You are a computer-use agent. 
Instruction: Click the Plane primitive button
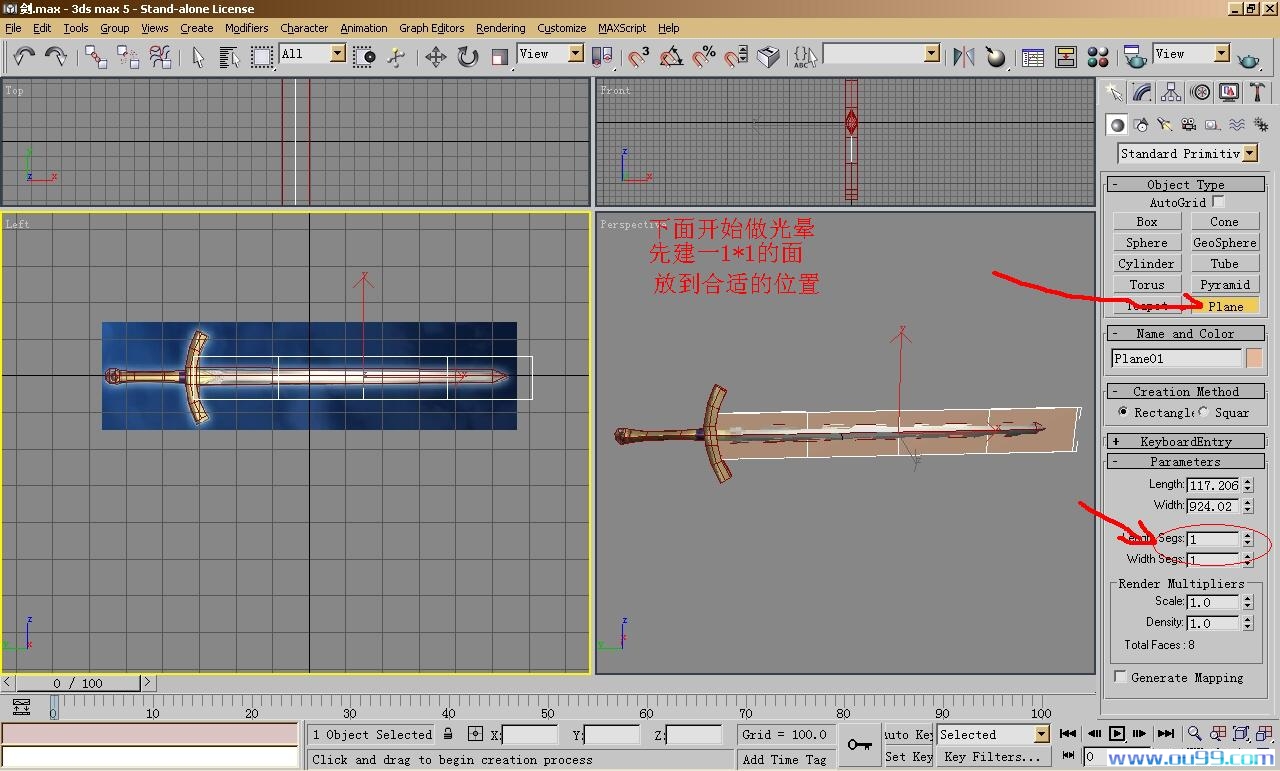(x=1225, y=306)
